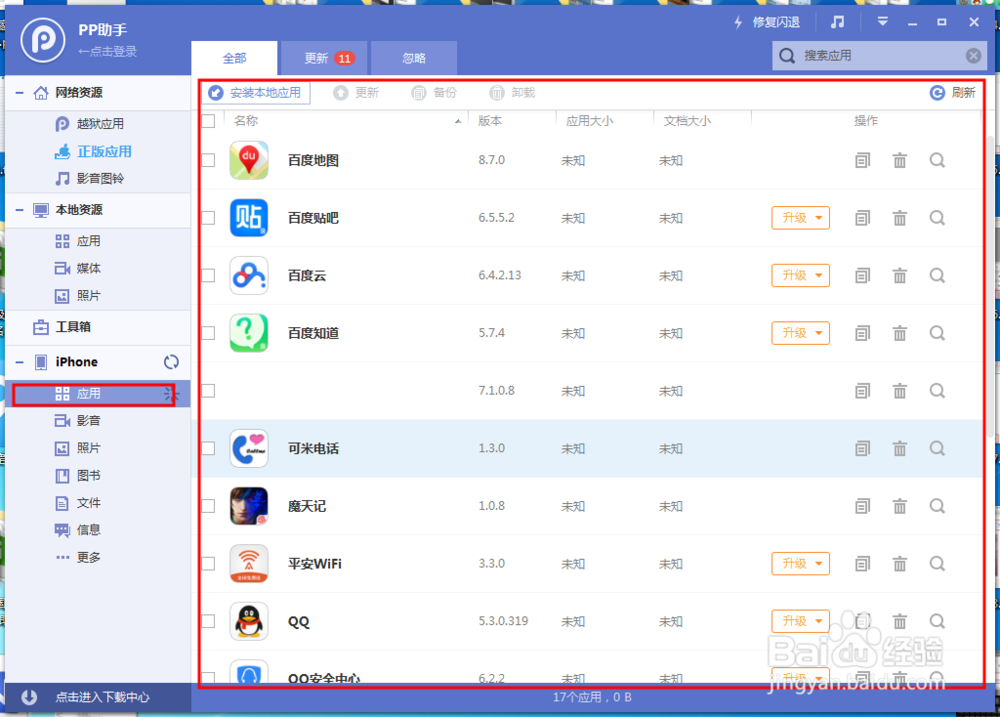
Task: Check the 魔天记 row checkbox
Action: [x=209, y=506]
